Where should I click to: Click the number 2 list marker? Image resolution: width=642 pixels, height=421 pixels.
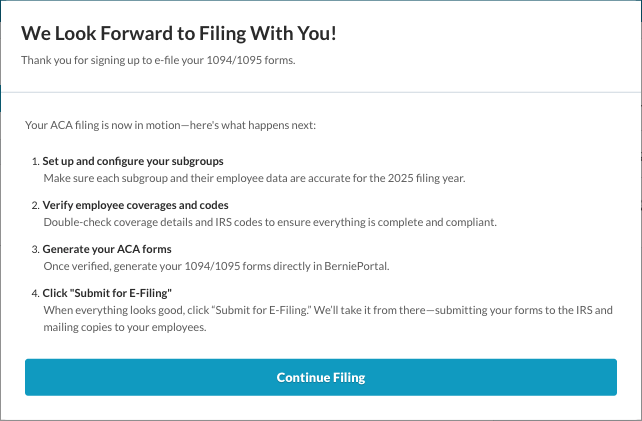click(x=35, y=205)
